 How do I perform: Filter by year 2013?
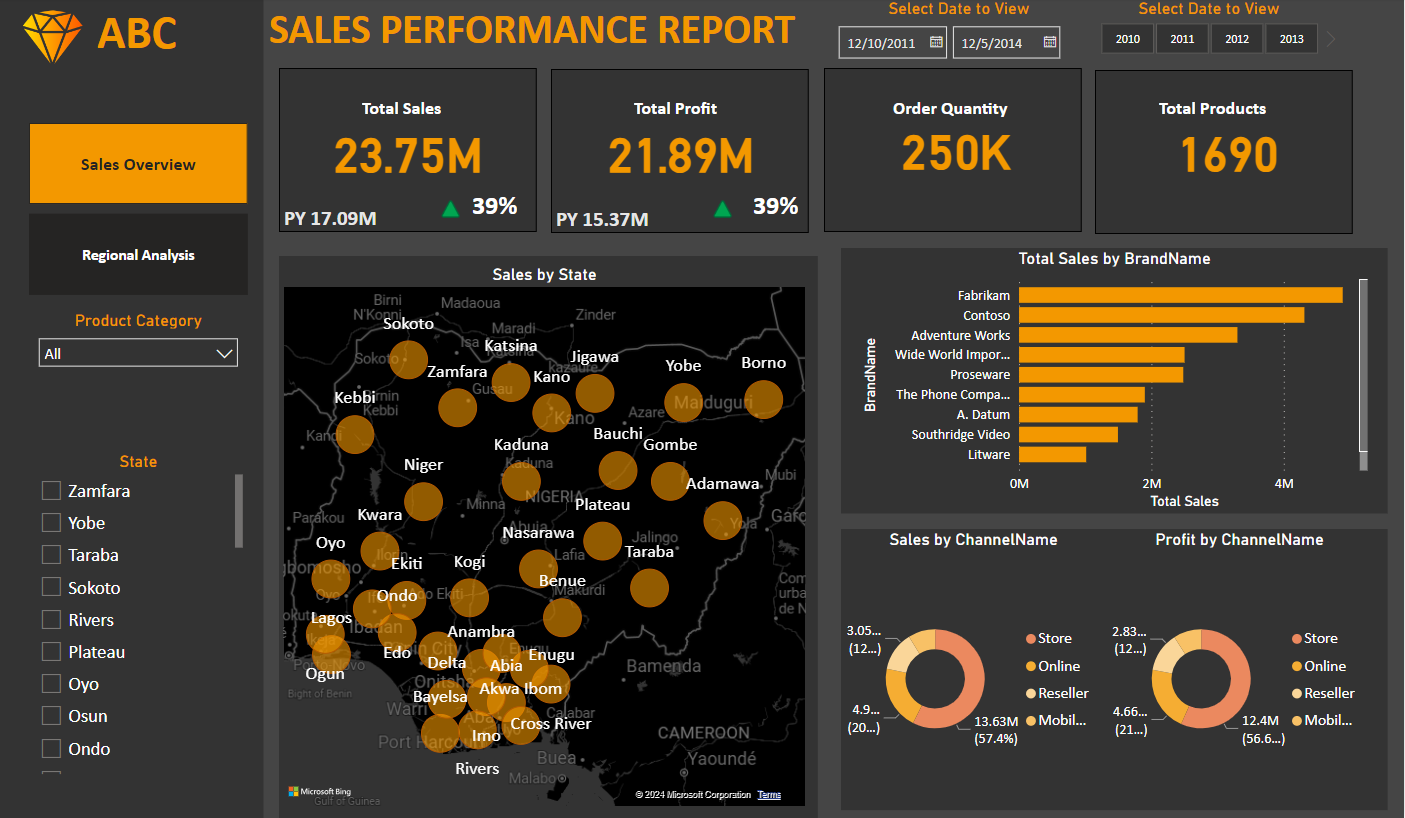[1291, 39]
